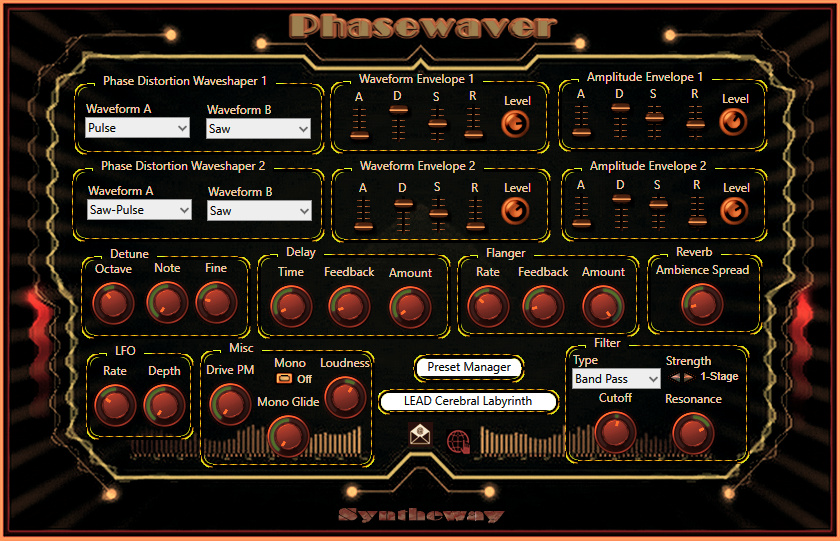Open the website globe icon
840x541 pixels.
[x=458, y=441]
